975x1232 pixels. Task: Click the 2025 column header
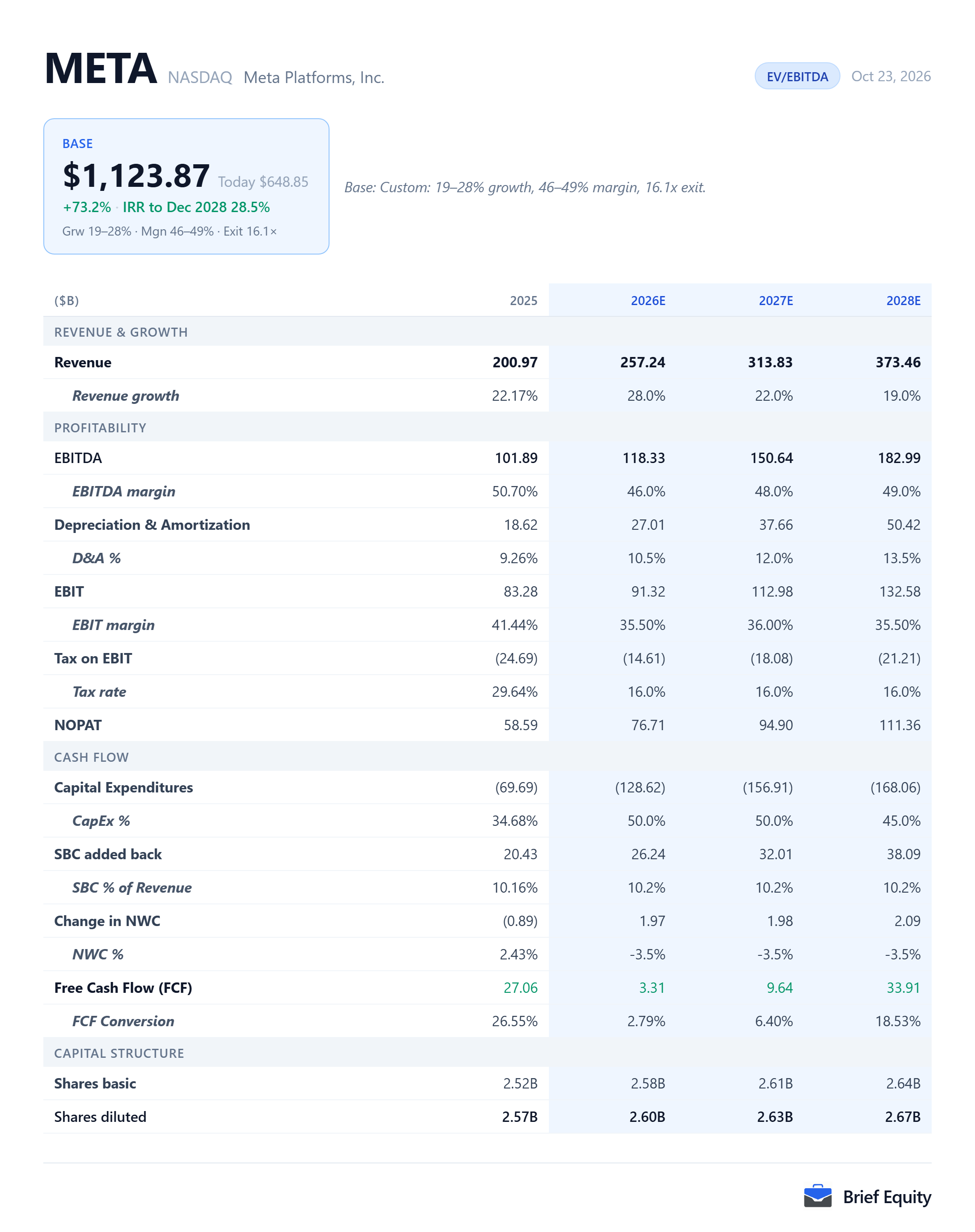[x=524, y=301]
